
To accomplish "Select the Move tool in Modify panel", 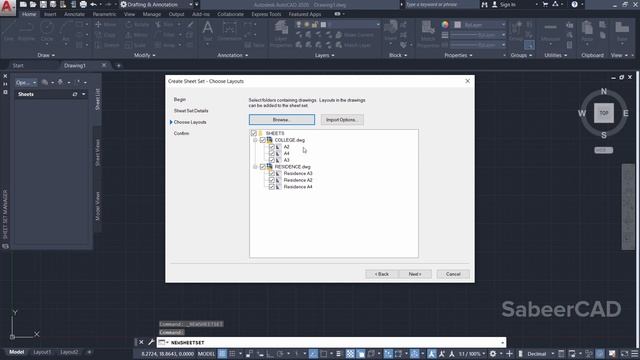I will coord(105,24).
